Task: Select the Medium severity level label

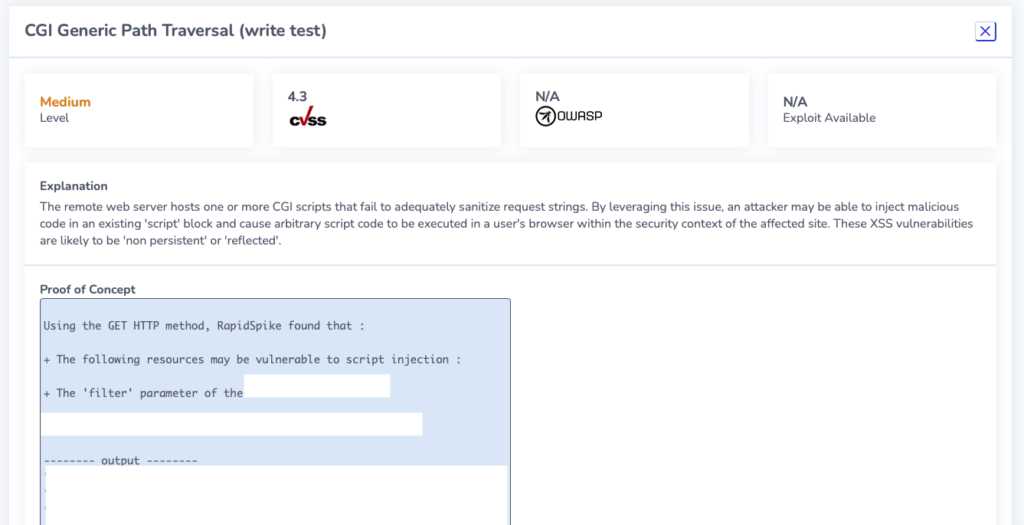Action: coord(65,102)
